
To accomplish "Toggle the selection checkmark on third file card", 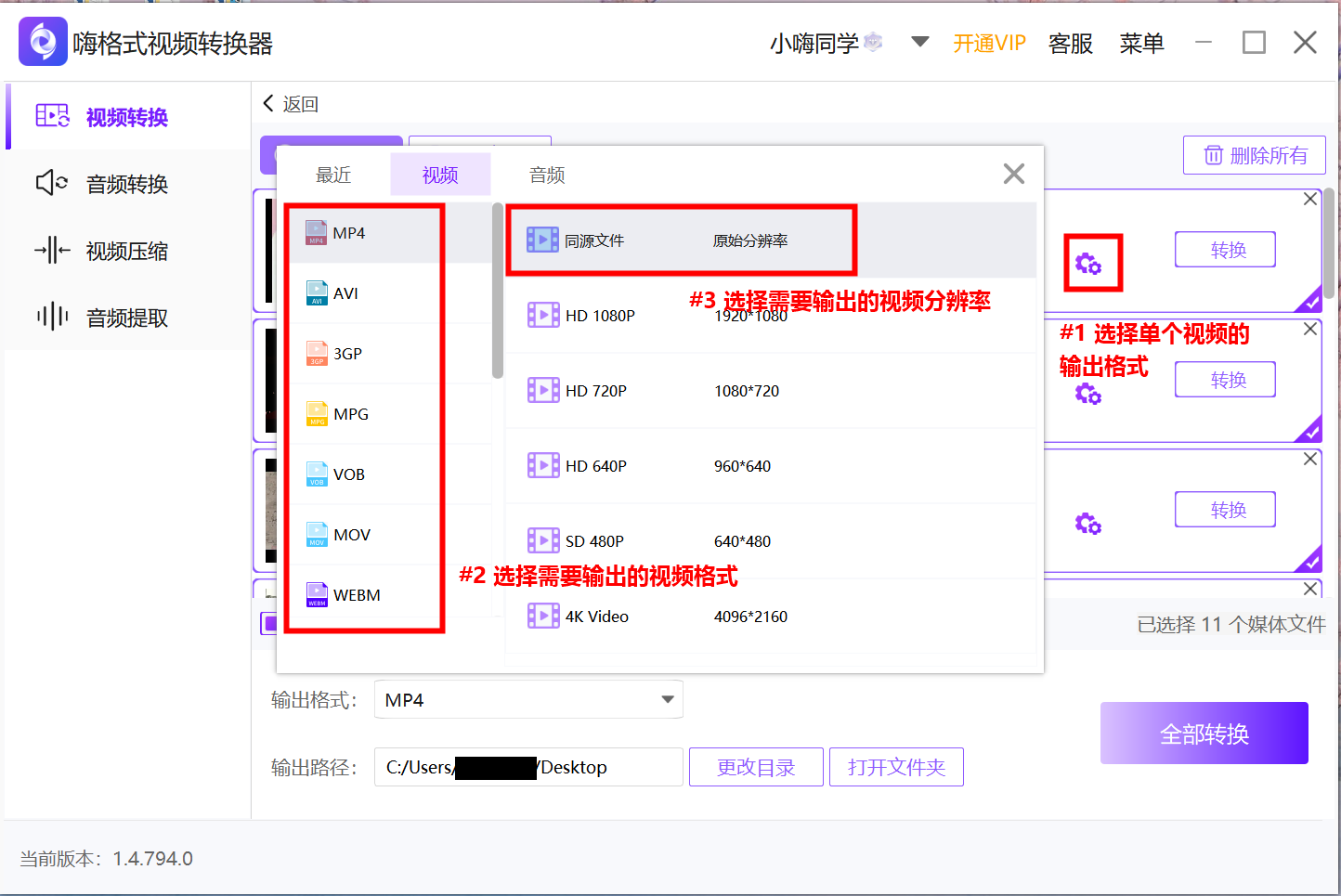I will (x=1310, y=561).
